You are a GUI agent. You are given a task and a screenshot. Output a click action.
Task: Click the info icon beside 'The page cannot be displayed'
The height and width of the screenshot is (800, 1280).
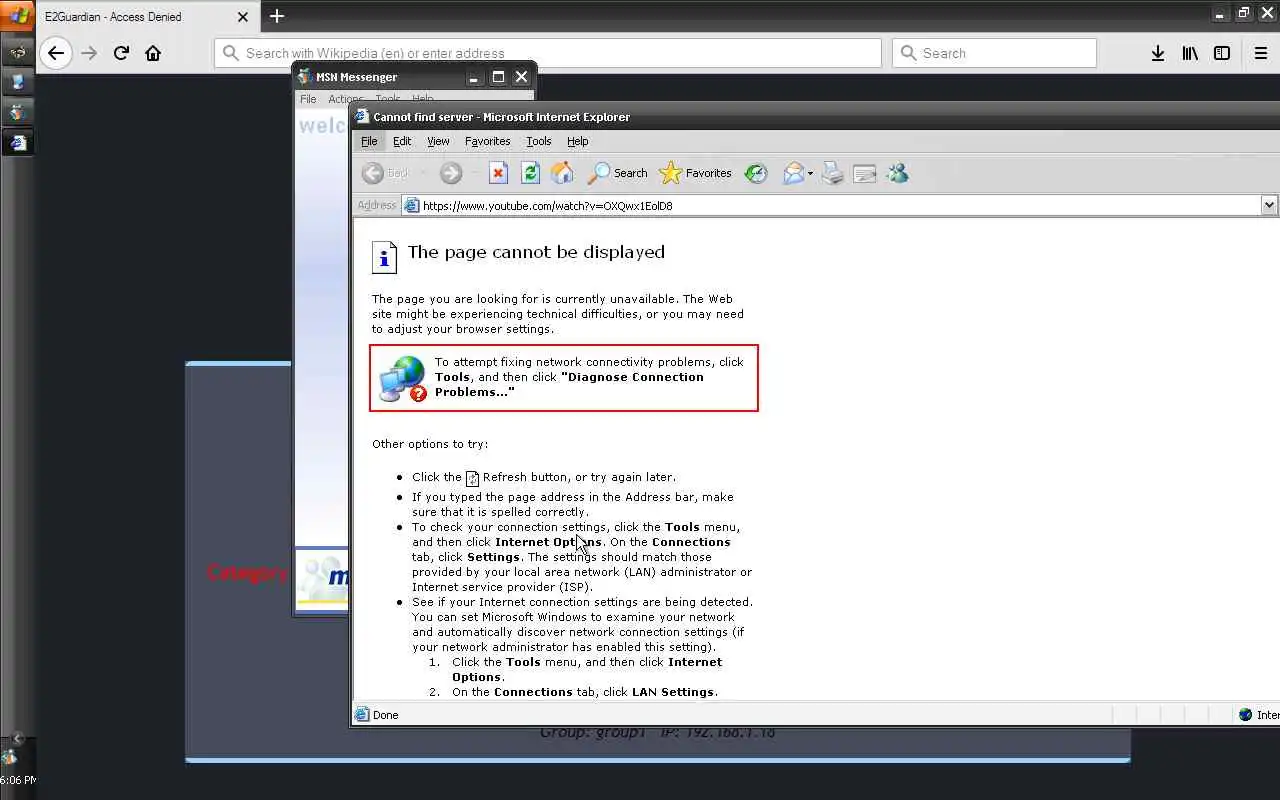pos(384,256)
